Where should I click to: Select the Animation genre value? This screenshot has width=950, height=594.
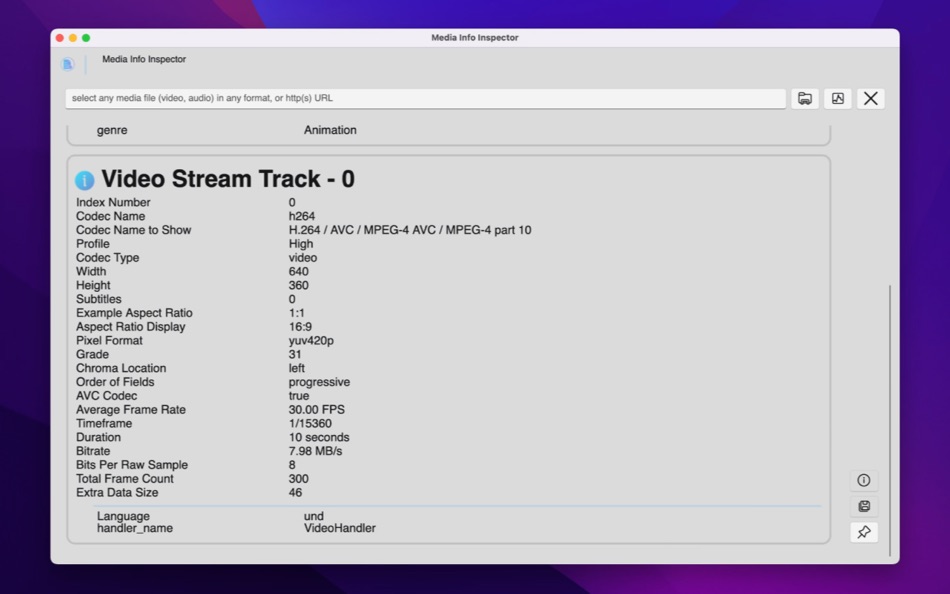coord(330,130)
